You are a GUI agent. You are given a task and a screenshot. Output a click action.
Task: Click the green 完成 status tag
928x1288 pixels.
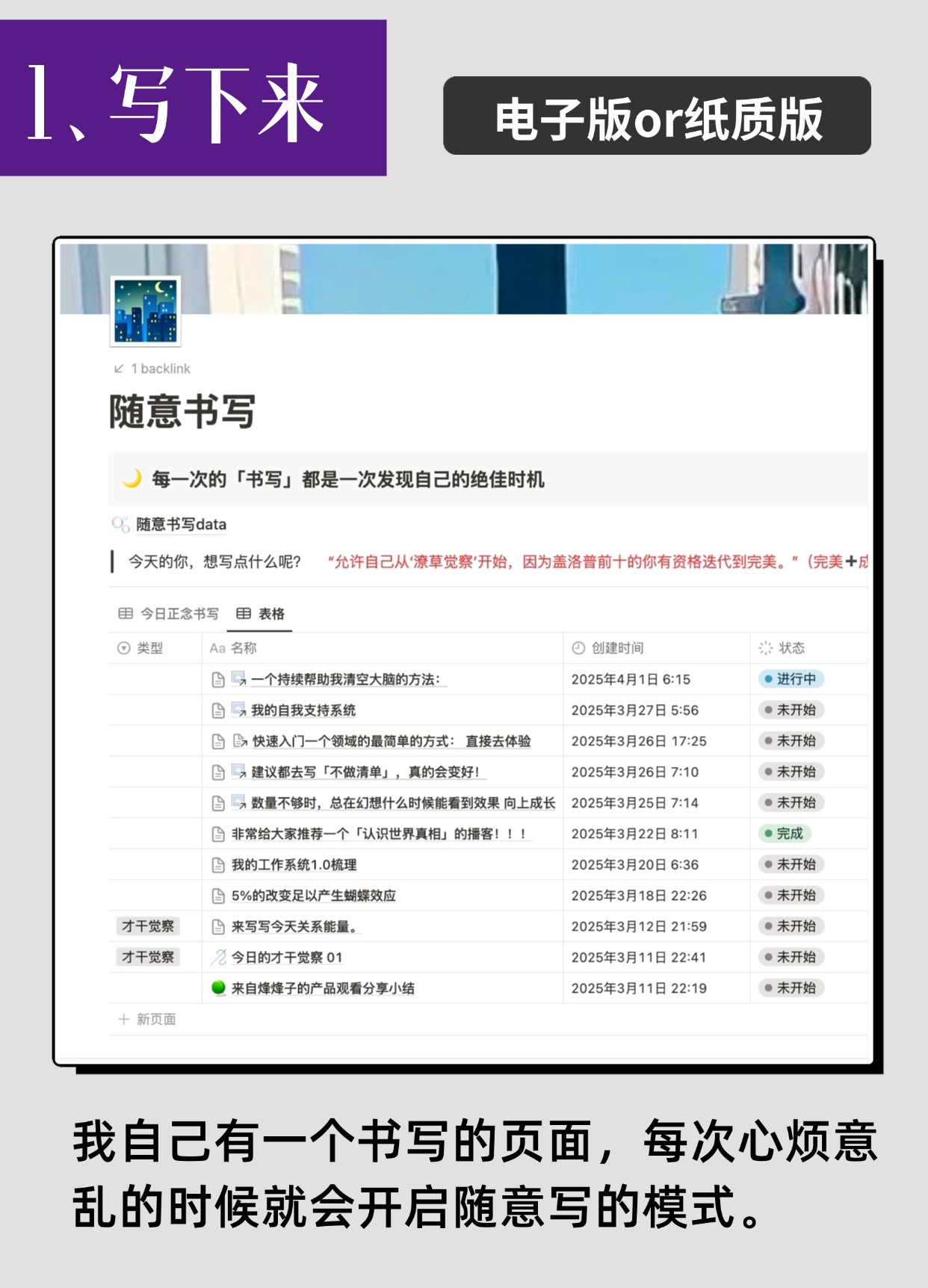click(x=784, y=833)
